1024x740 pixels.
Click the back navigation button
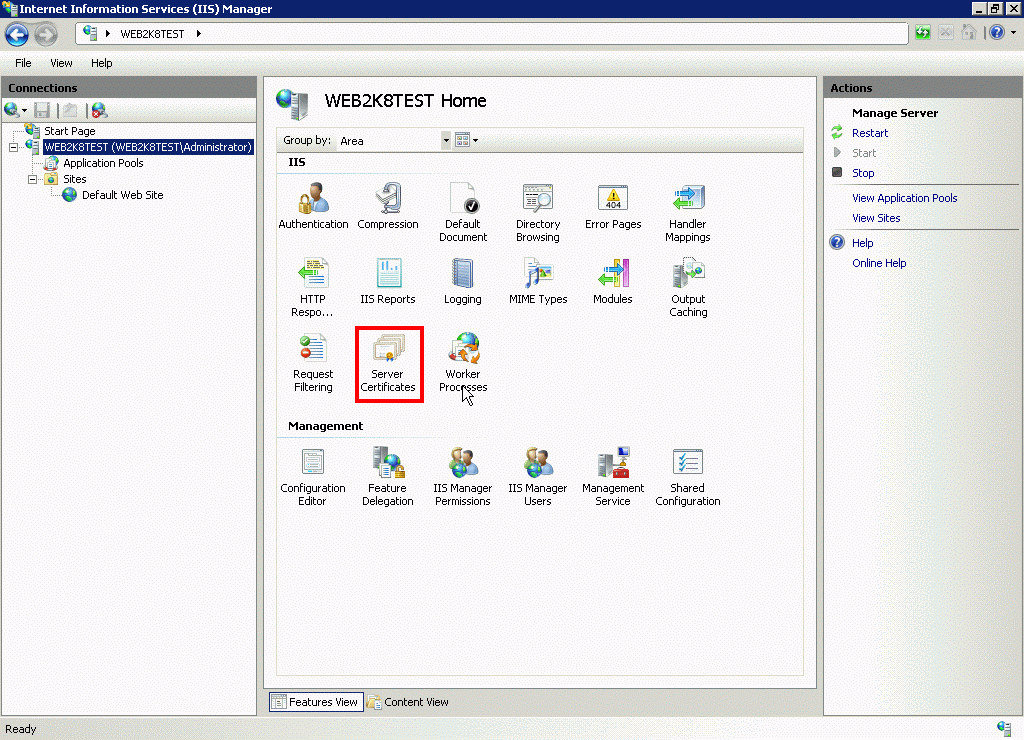(x=17, y=34)
